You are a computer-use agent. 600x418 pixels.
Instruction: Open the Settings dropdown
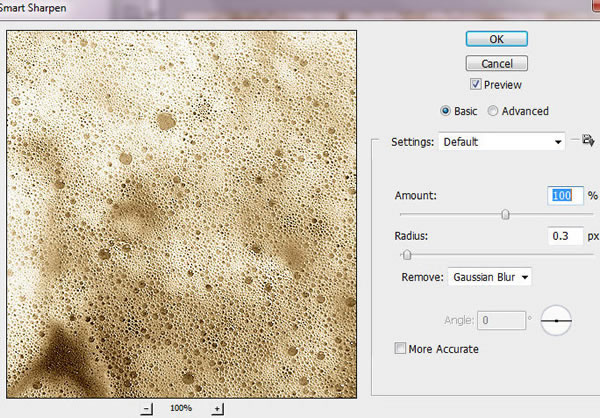(501, 142)
